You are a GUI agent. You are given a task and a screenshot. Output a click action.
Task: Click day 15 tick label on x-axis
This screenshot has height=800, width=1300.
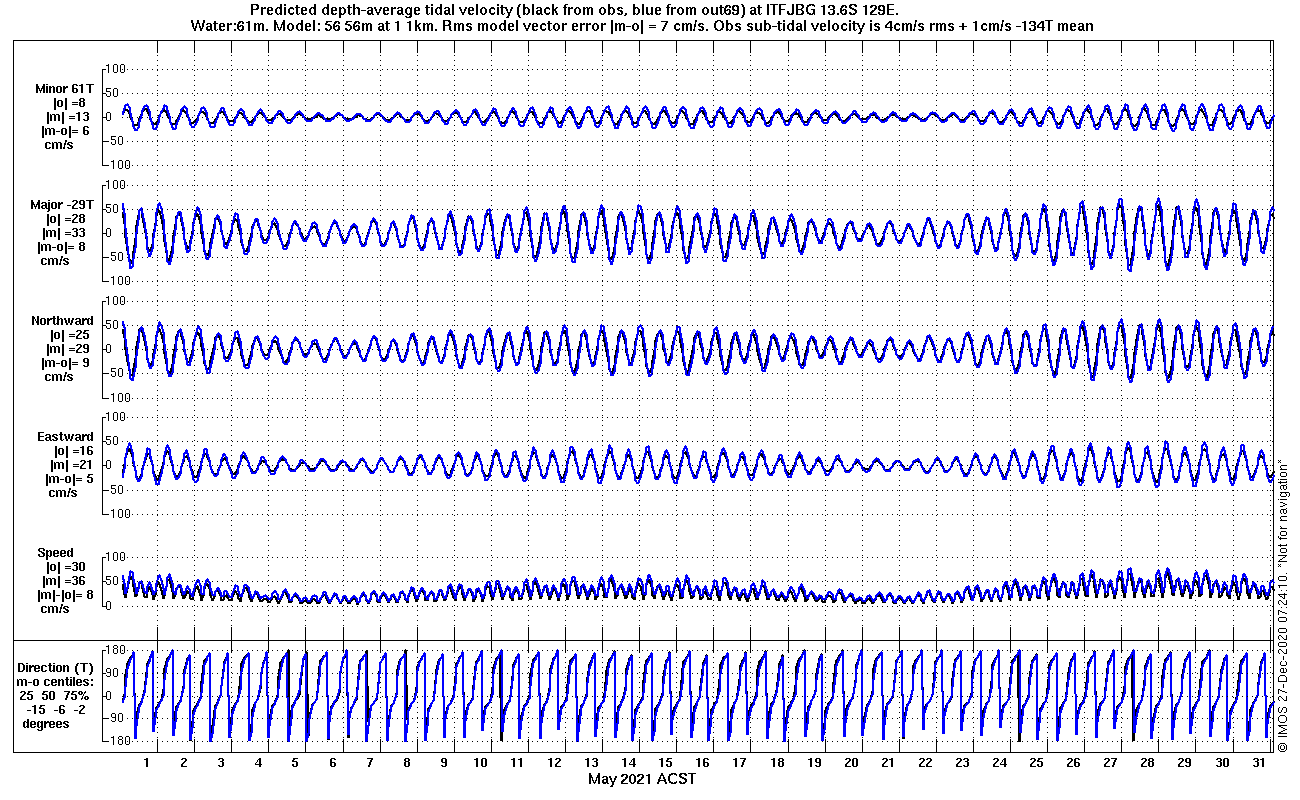coord(666,762)
